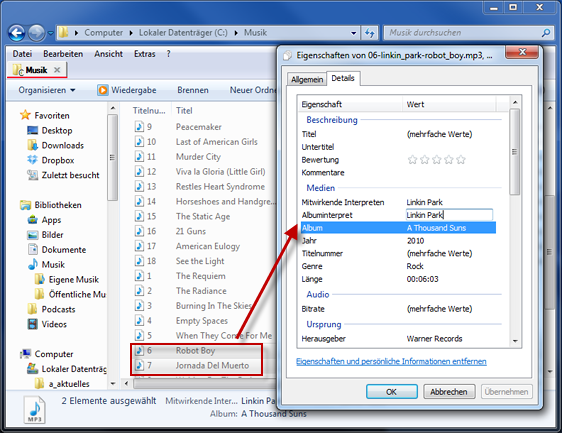Switch to the Allgemein tab
562x433 pixels.
[307, 79]
